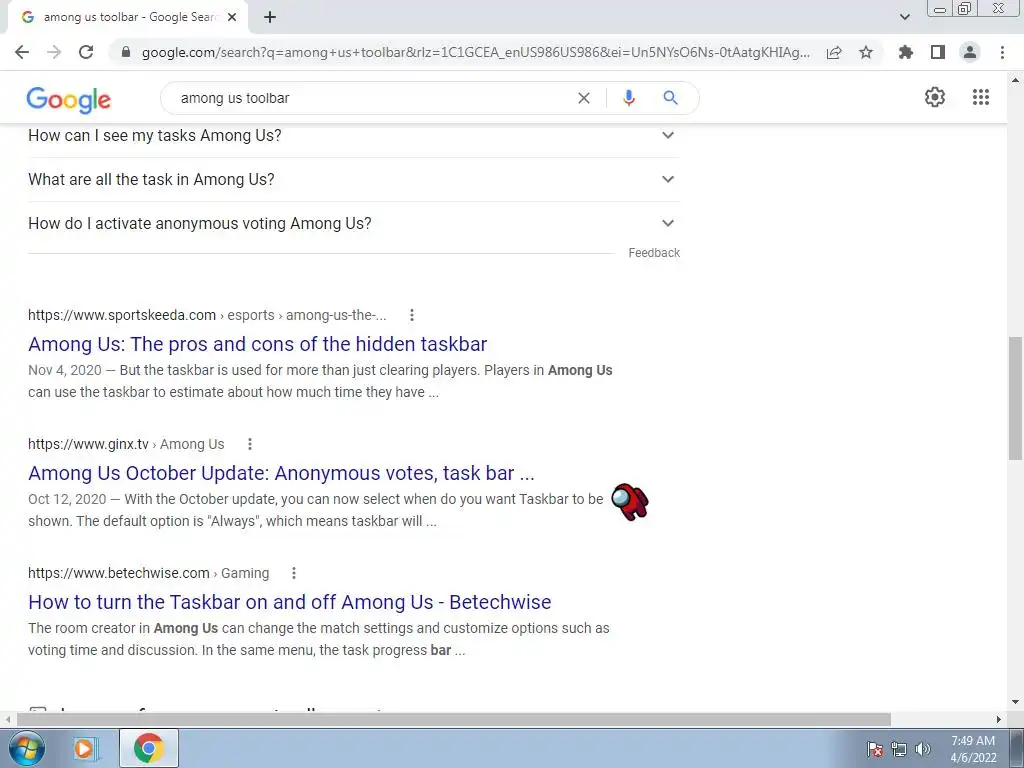Image resolution: width=1024 pixels, height=768 pixels.
Task: Click the 'Nov 4, 2020' snippet date
Action: 65,370
